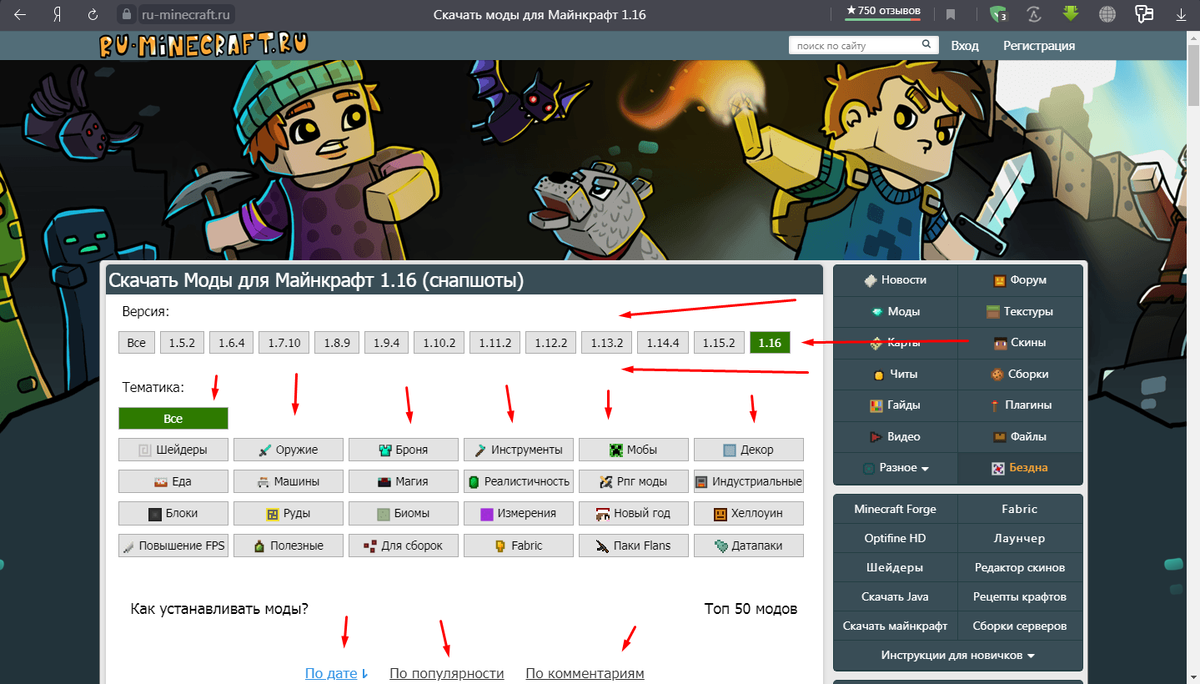1200x684 pixels.
Task: Select version 1.8.9
Action: [337, 342]
